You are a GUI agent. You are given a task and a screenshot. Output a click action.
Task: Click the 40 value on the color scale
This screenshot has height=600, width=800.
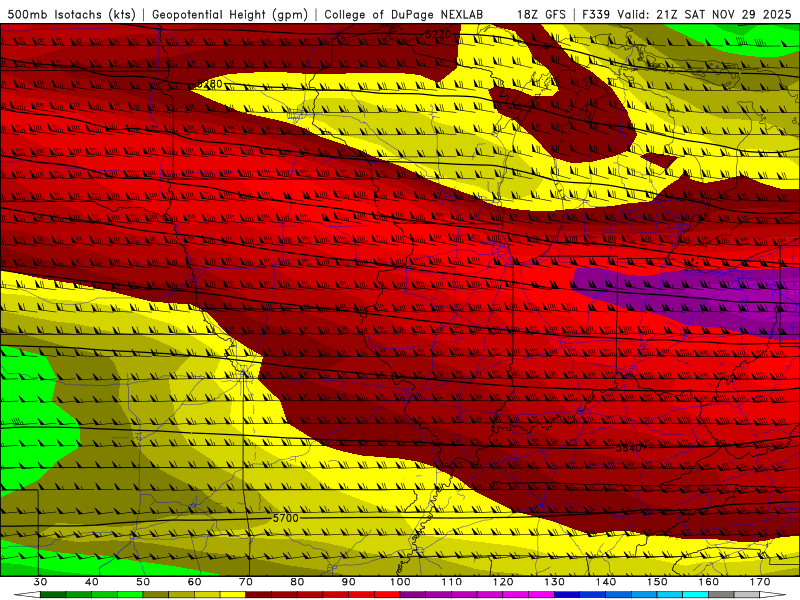(92, 582)
